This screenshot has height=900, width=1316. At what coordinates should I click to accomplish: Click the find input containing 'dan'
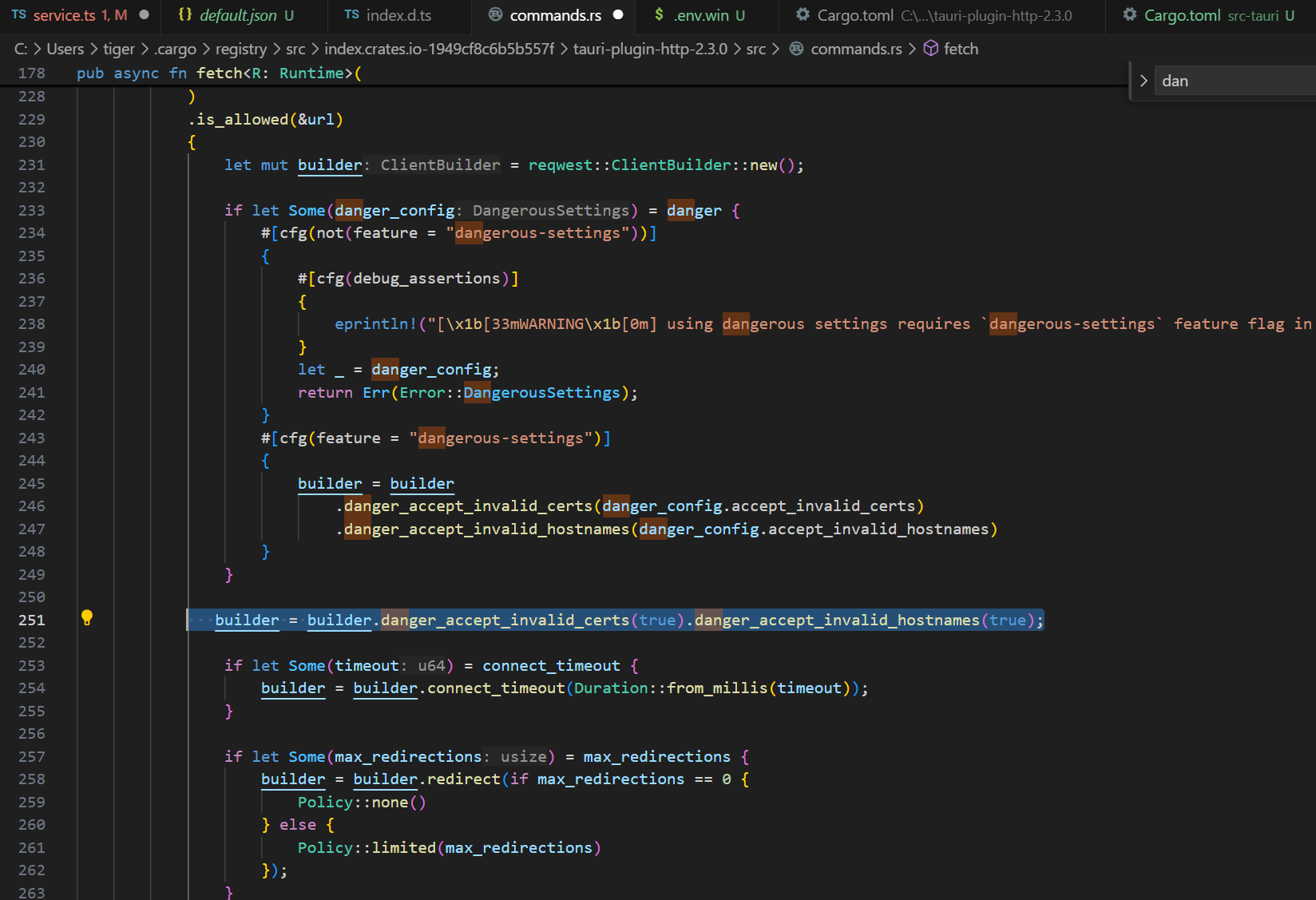point(1236,81)
